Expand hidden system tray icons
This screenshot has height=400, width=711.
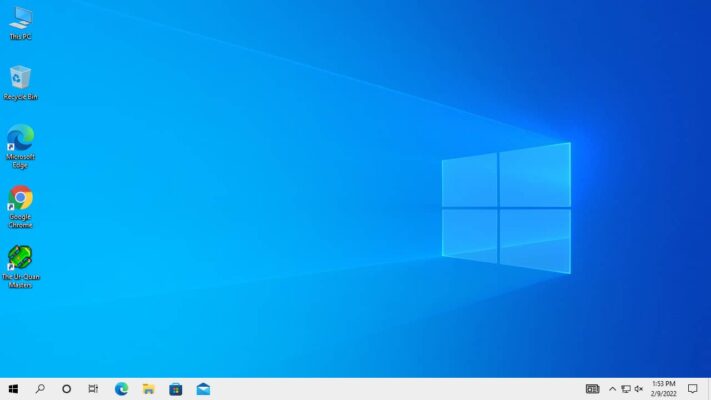pos(612,389)
